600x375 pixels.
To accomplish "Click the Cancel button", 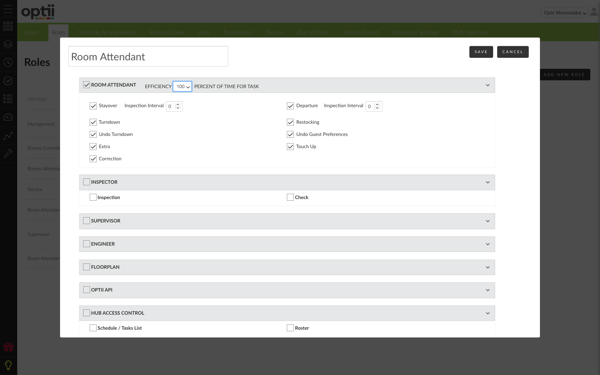I will pos(513,52).
